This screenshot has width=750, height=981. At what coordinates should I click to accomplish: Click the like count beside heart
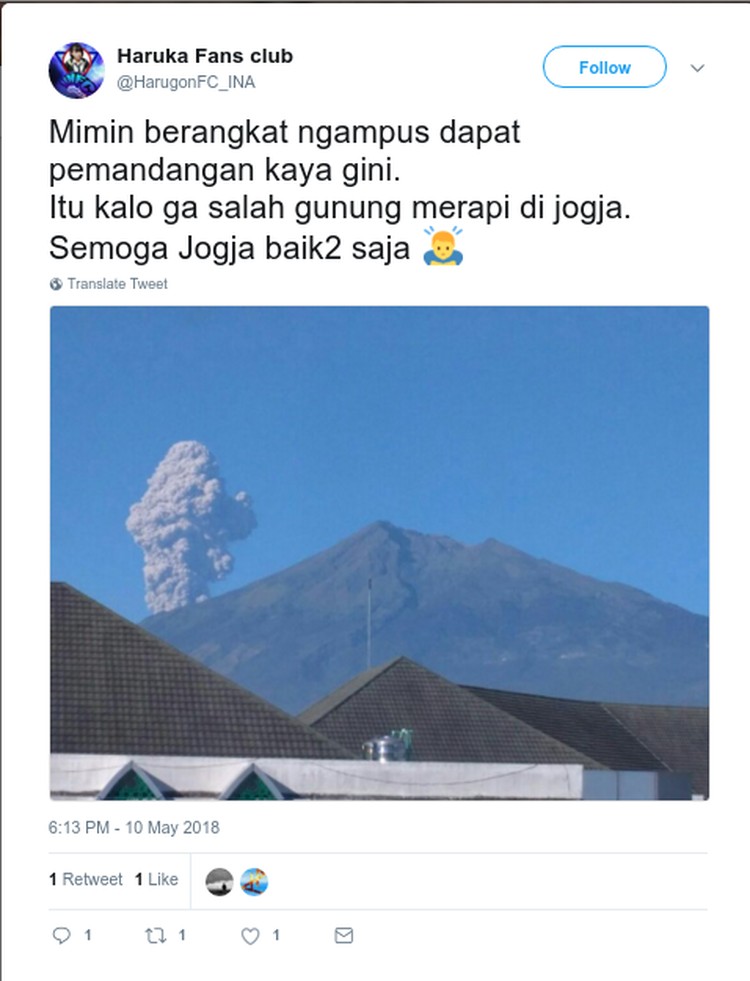tap(276, 935)
